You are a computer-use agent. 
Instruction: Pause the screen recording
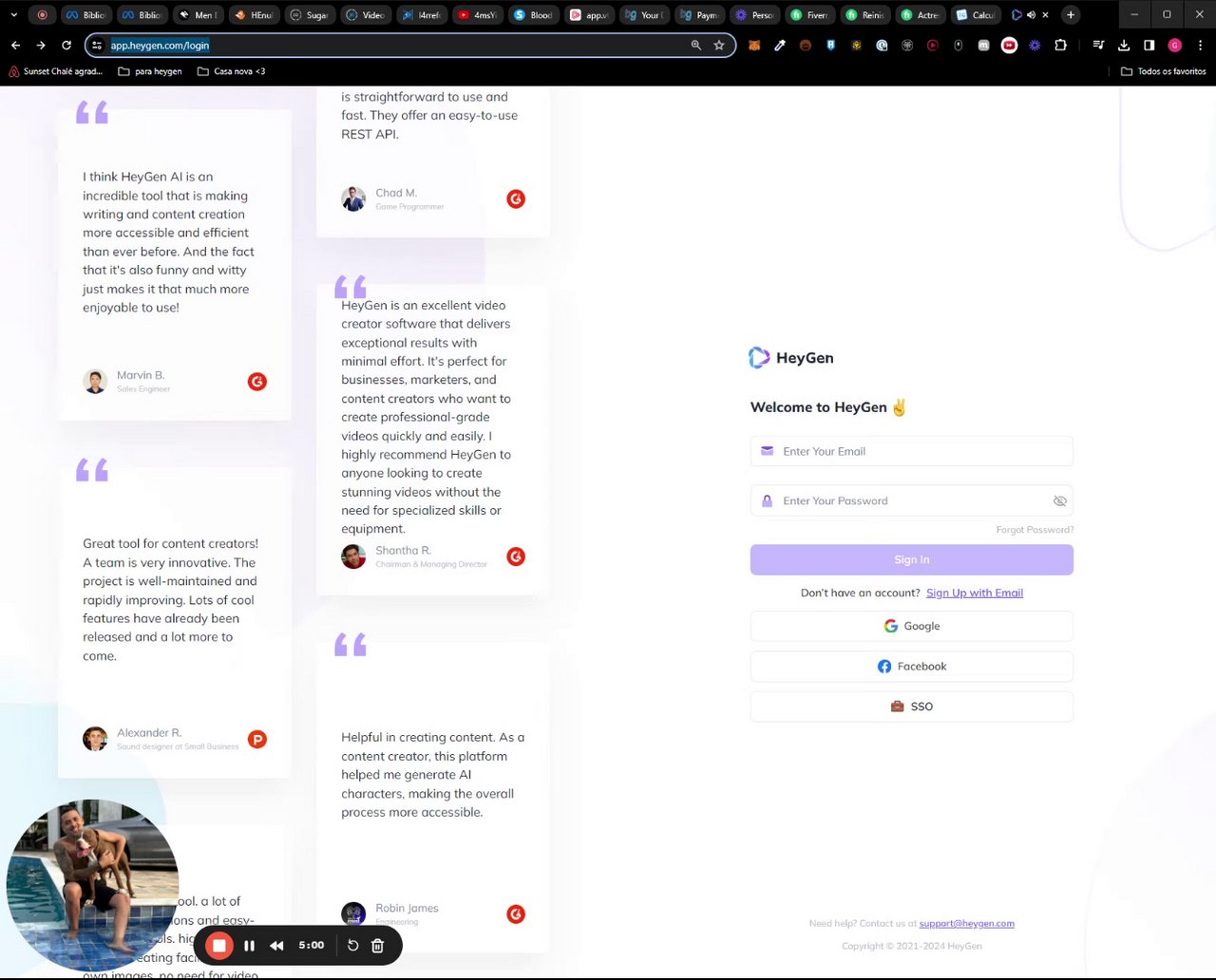(x=249, y=946)
